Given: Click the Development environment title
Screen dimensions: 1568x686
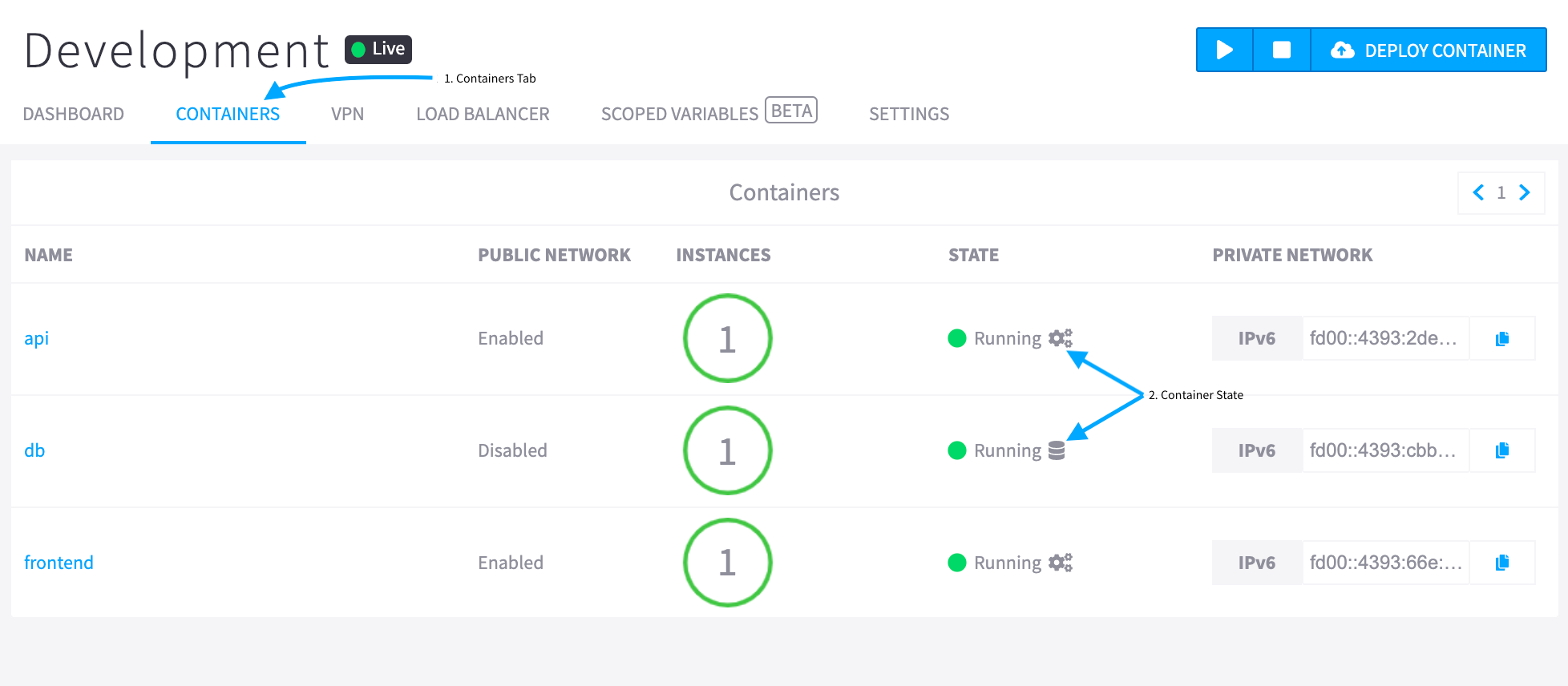Looking at the screenshot, I should click(x=176, y=50).
